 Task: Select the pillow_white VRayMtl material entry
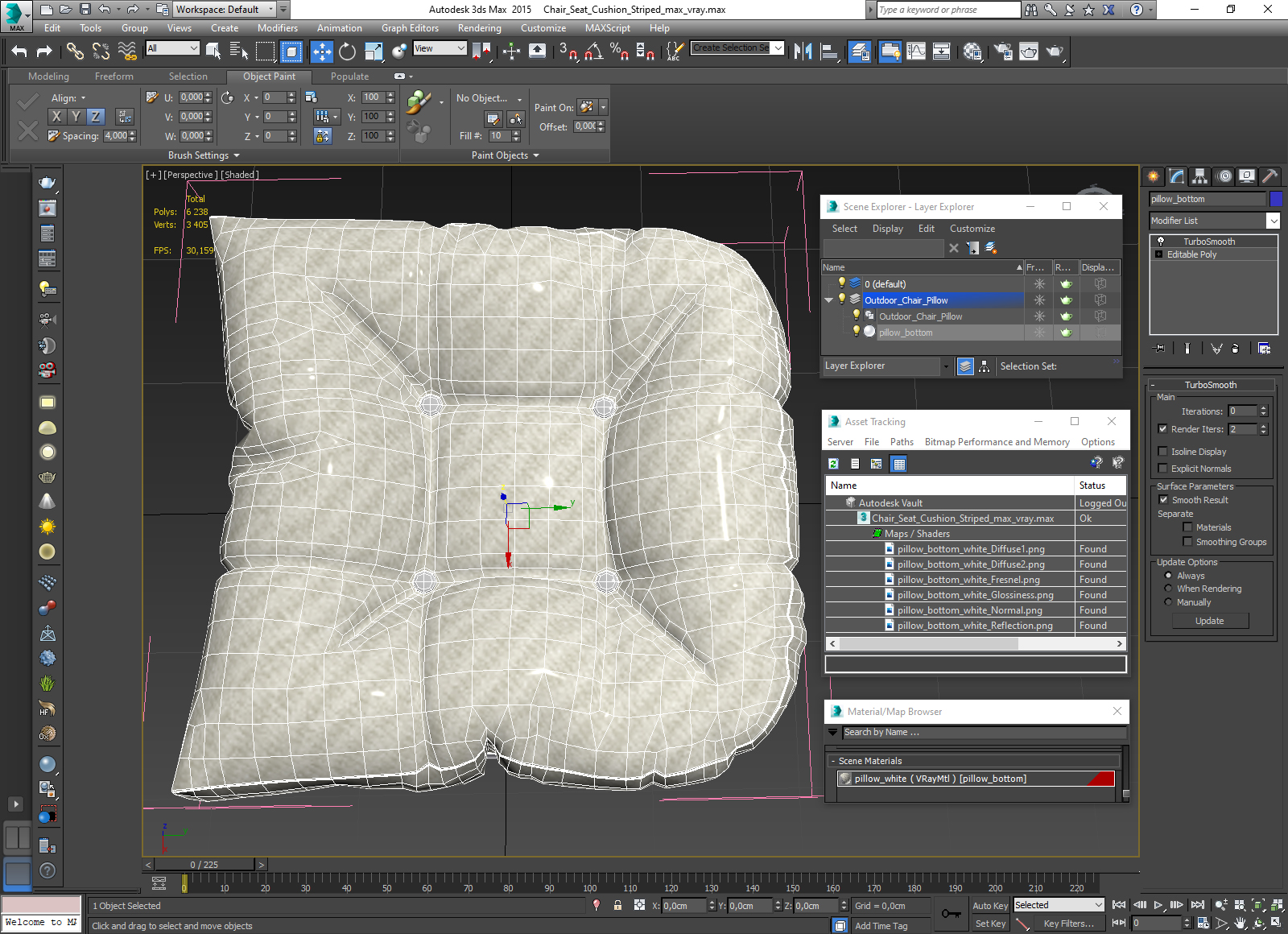(976, 779)
